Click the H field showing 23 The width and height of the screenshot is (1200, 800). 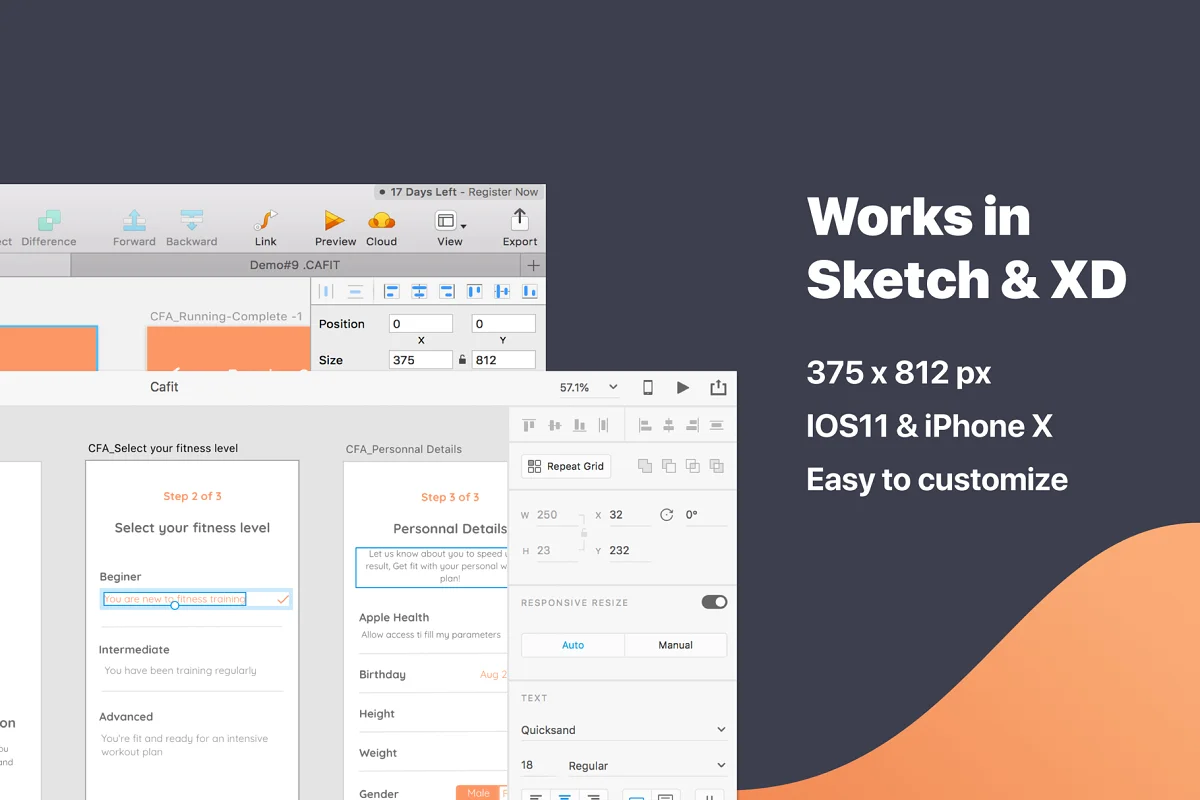[x=558, y=551]
